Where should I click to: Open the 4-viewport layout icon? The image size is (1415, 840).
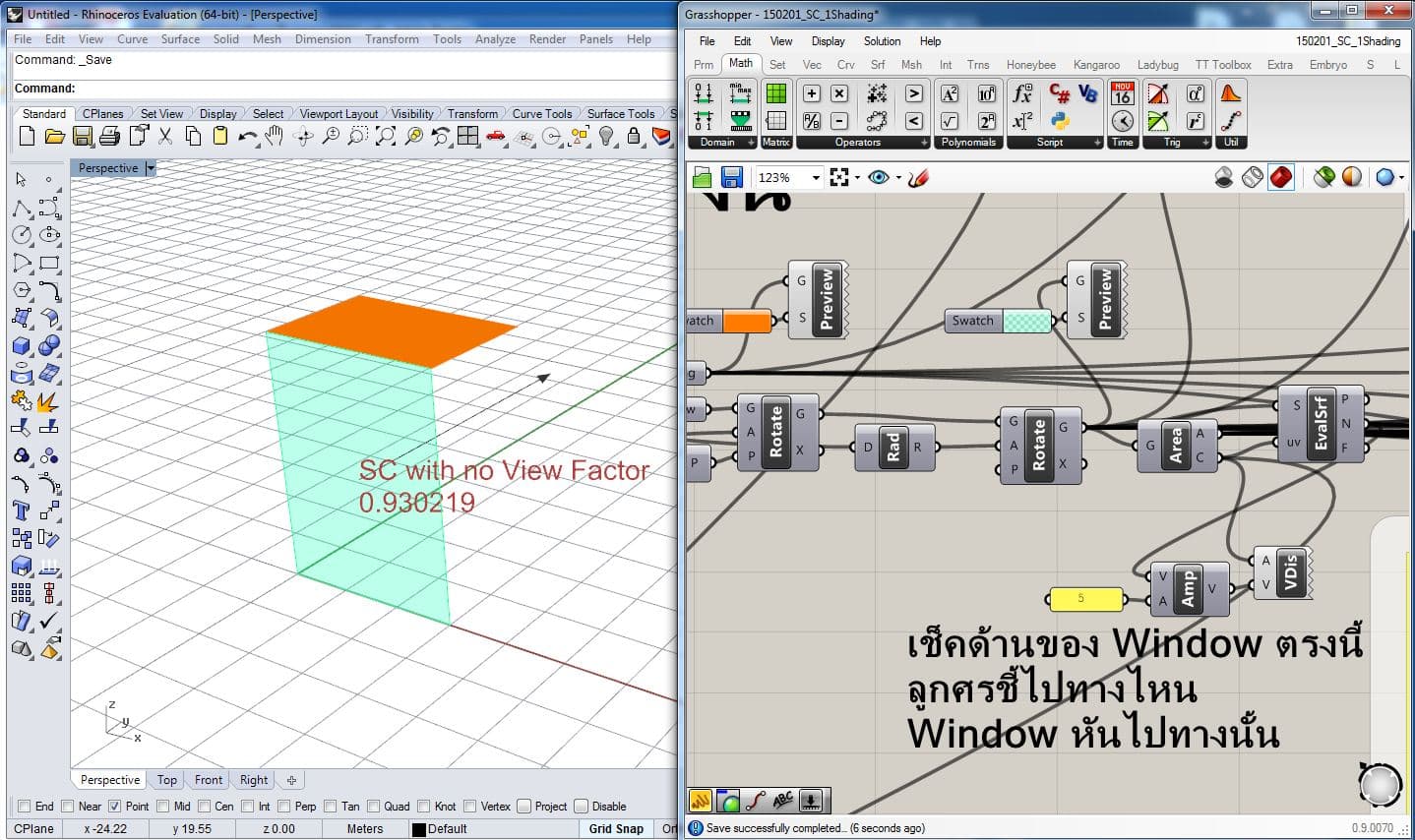click(x=468, y=137)
